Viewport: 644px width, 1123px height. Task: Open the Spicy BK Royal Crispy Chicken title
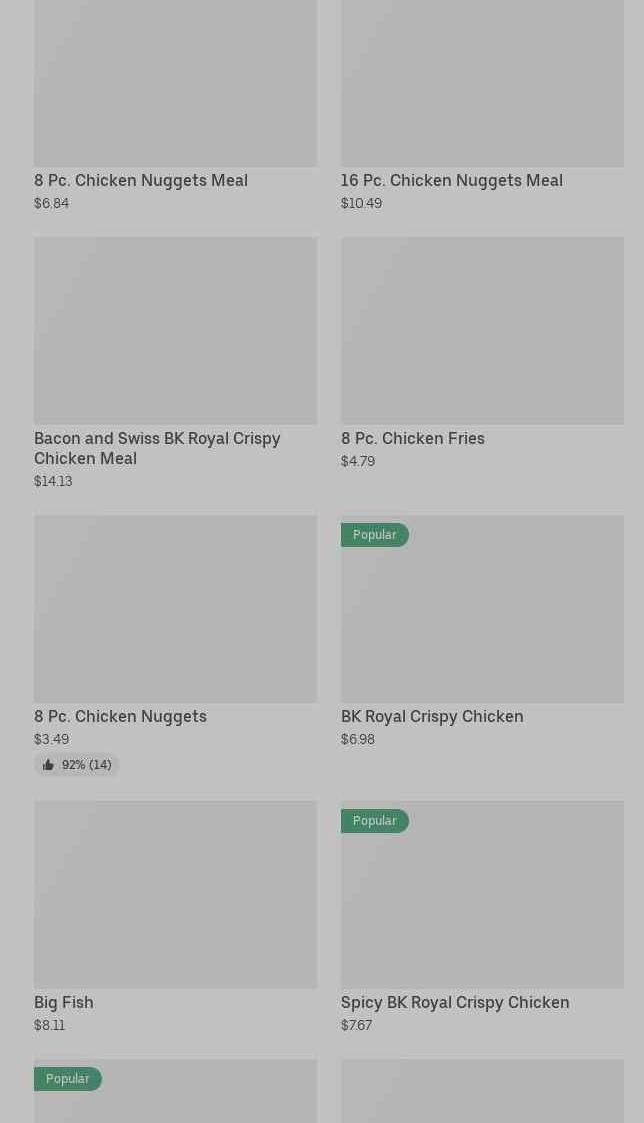click(x=455, y=1002)
